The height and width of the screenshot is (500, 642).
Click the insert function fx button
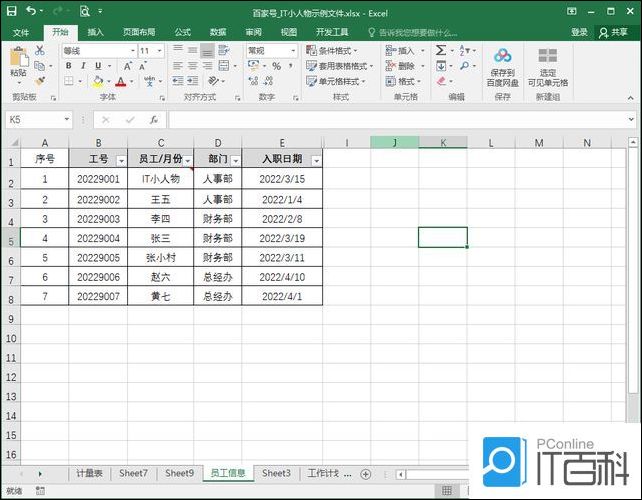154,120
